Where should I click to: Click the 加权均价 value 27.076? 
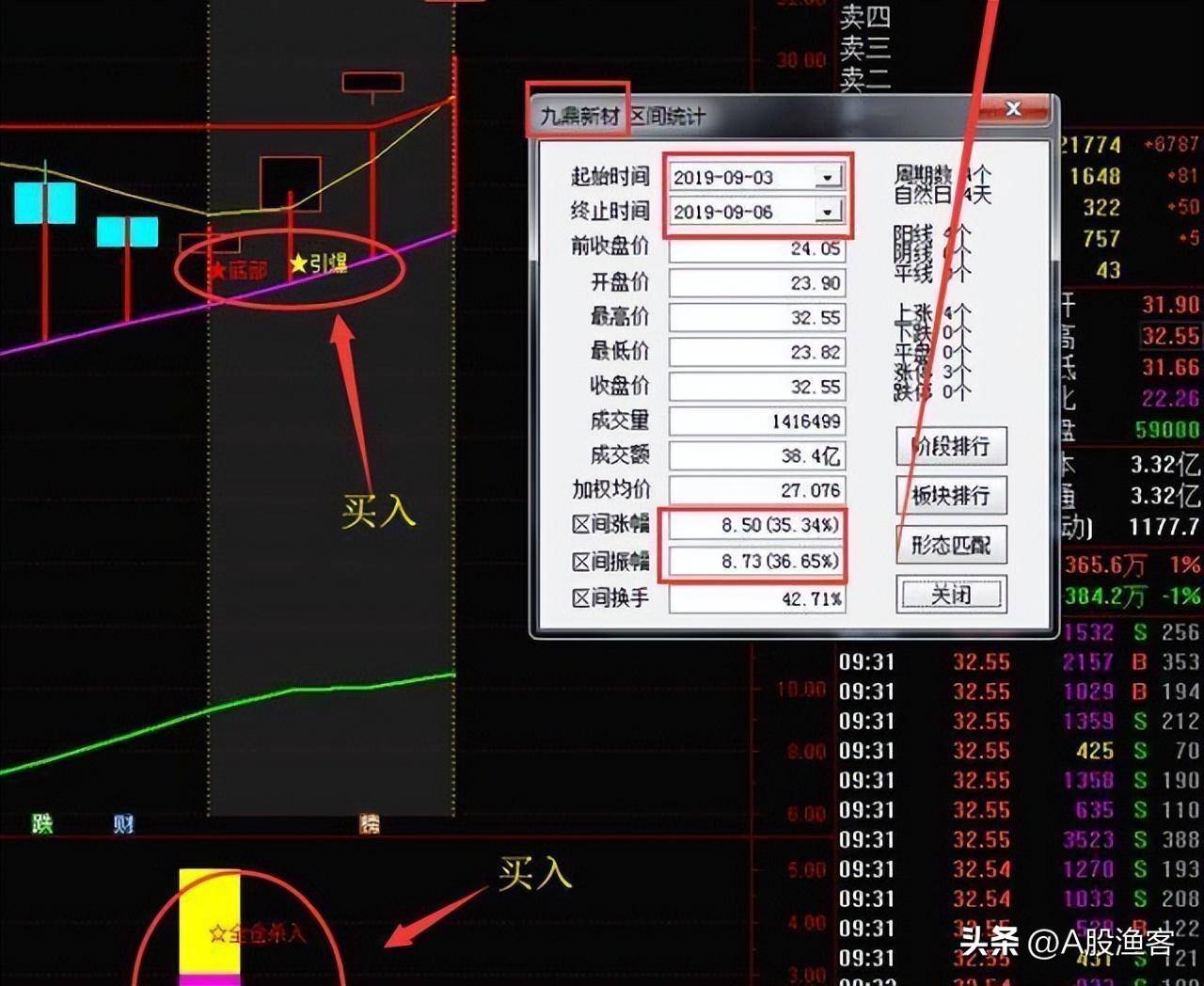(x=757, y=490)
